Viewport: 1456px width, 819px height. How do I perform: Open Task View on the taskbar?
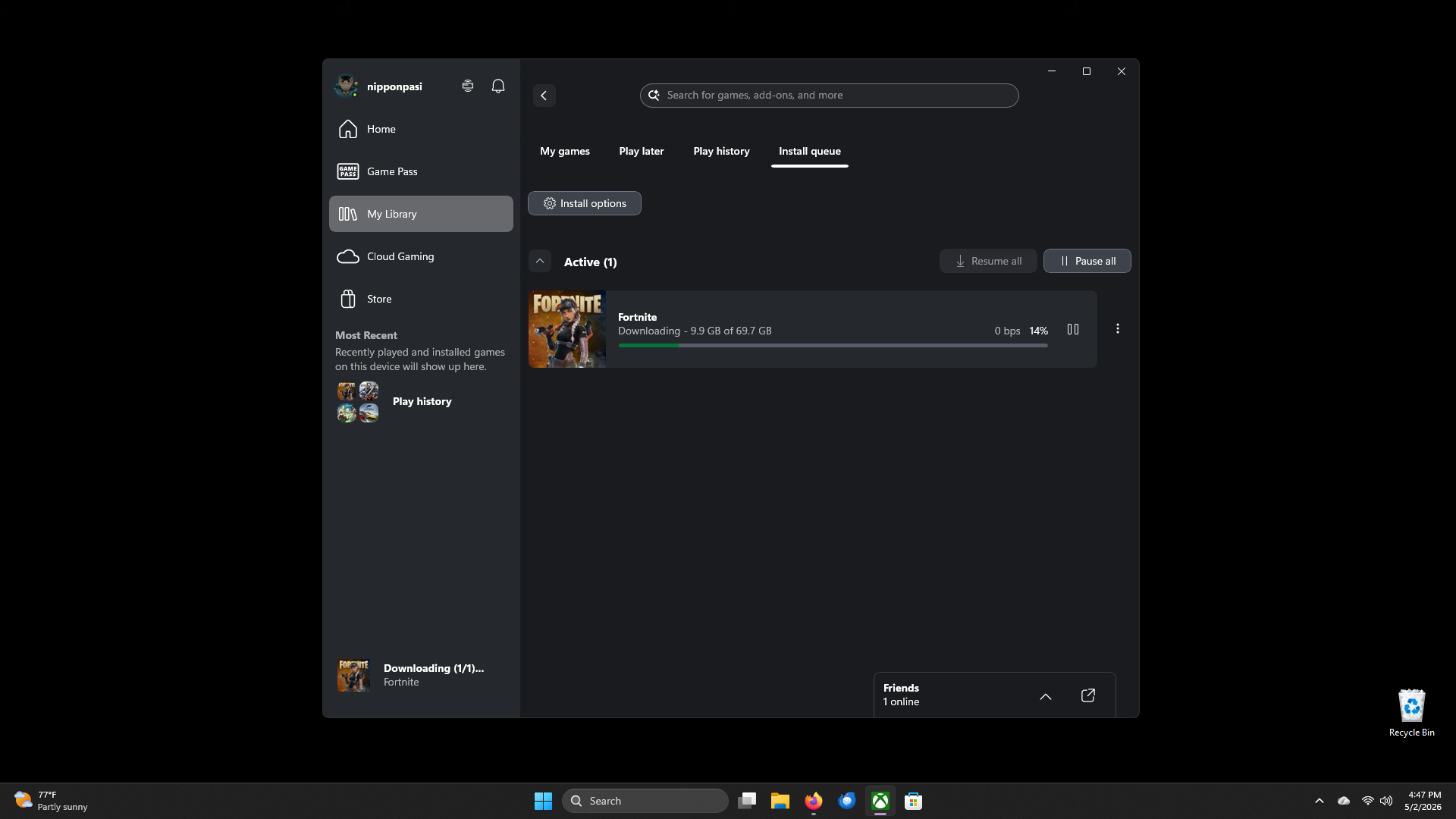click(x=747, y=801)
